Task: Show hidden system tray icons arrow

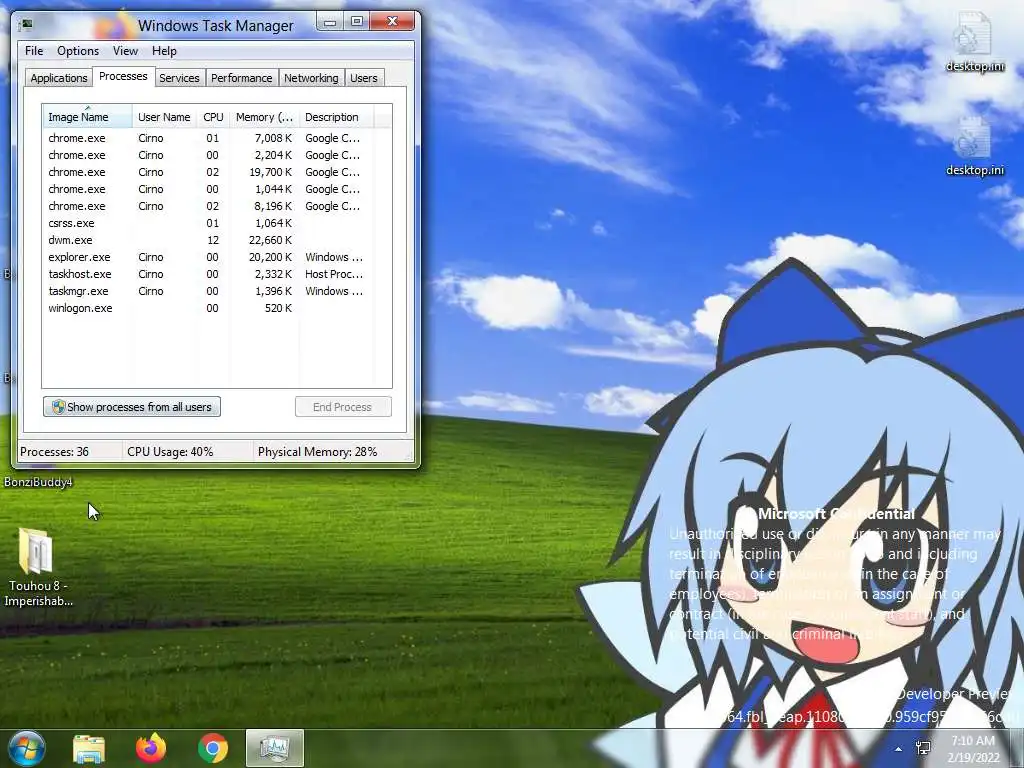Action: click(x=899, y=749)
